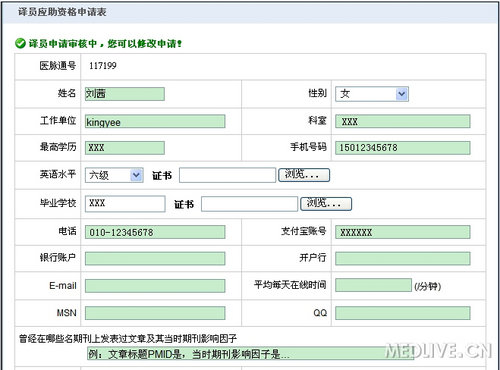
Task: Open the 英语水平 六级 dropdown
Action: pos(114,175)
